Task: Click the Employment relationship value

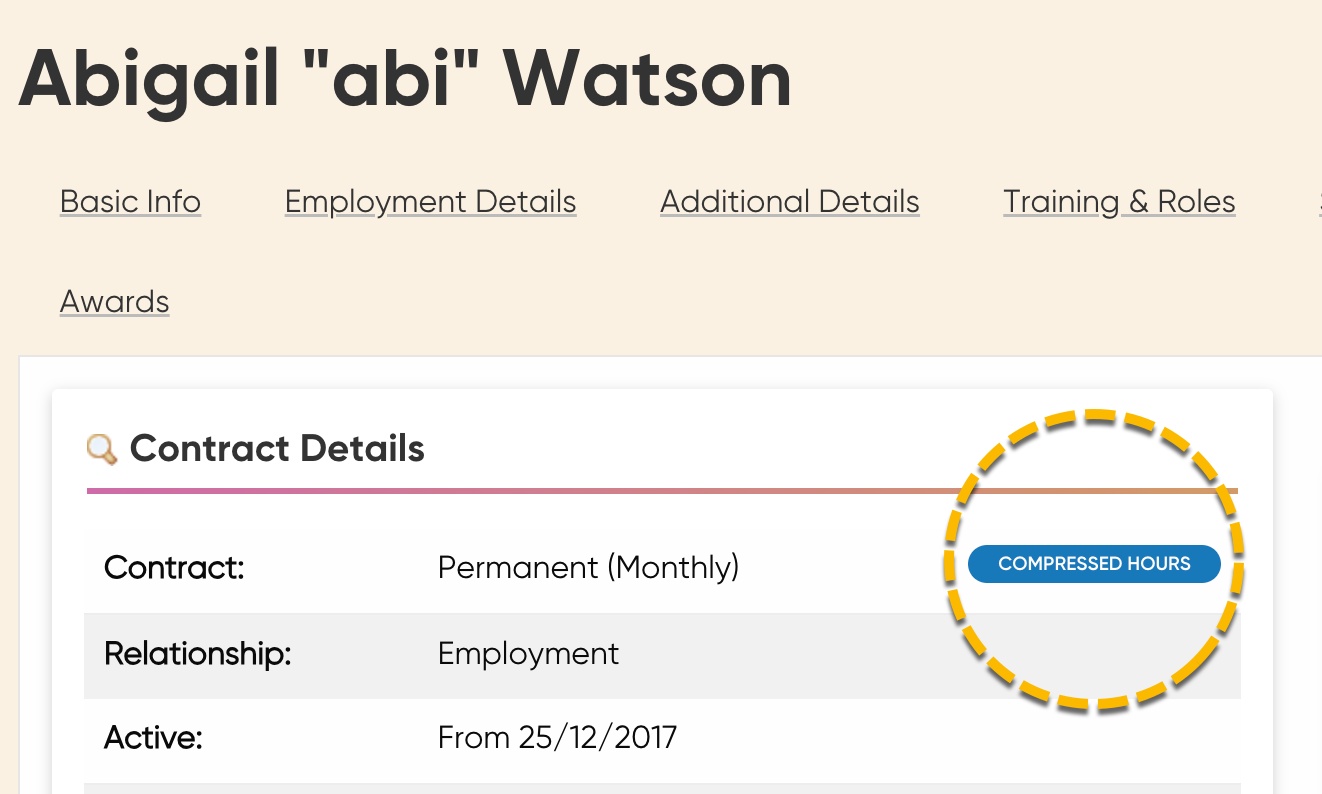Action: pos(528,654)
